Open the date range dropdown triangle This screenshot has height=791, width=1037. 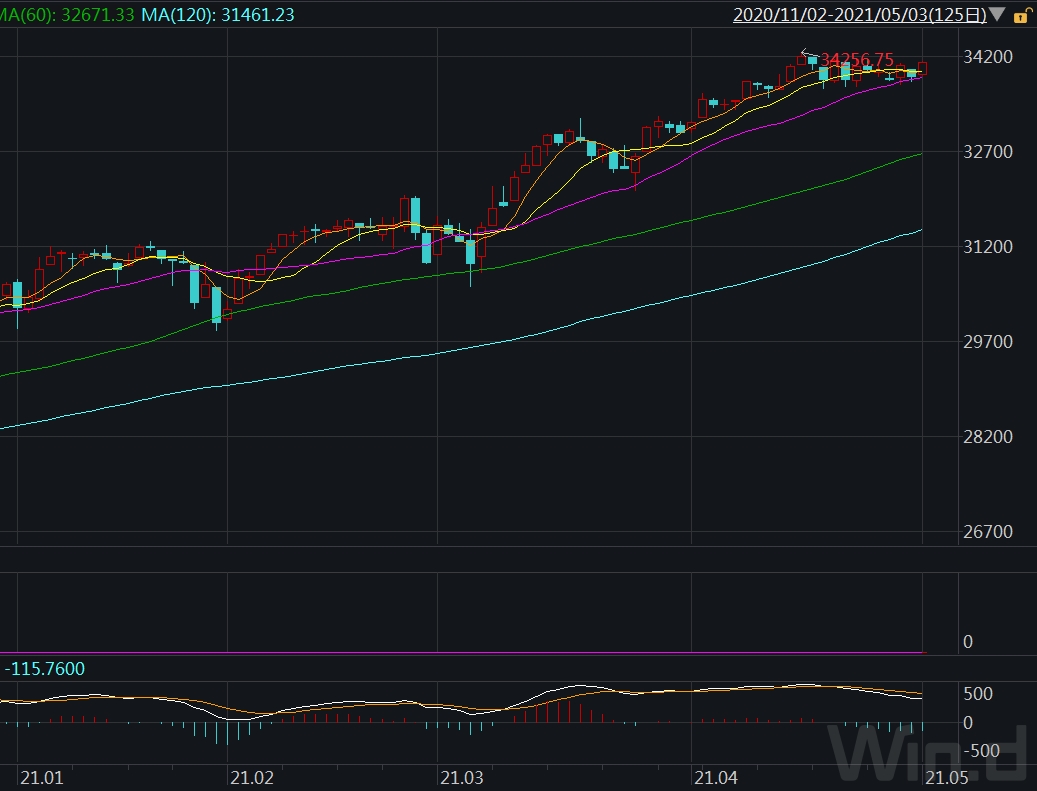1000,15
